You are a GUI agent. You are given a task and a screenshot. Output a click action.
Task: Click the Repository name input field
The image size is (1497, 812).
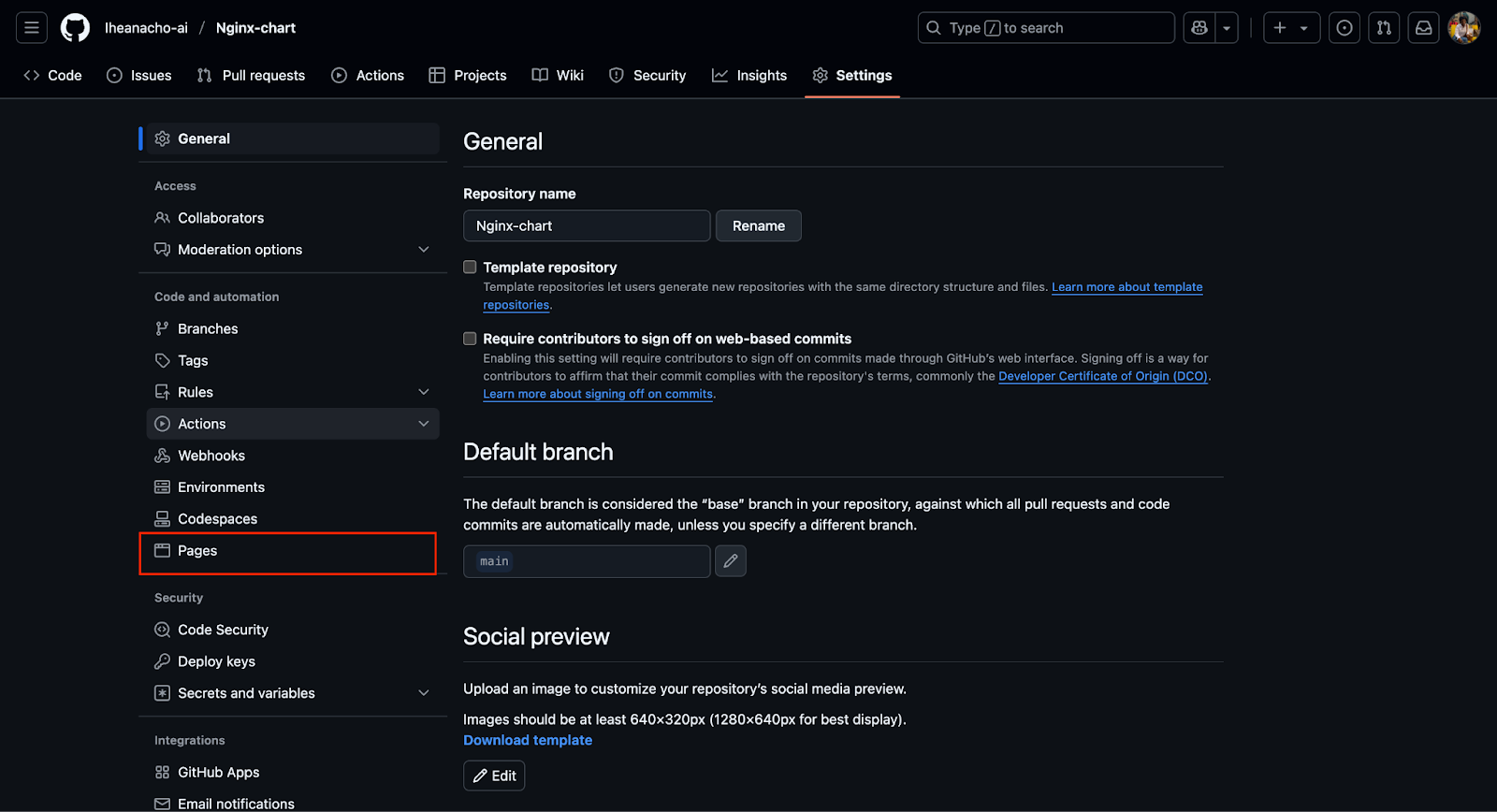click(587, 225)
